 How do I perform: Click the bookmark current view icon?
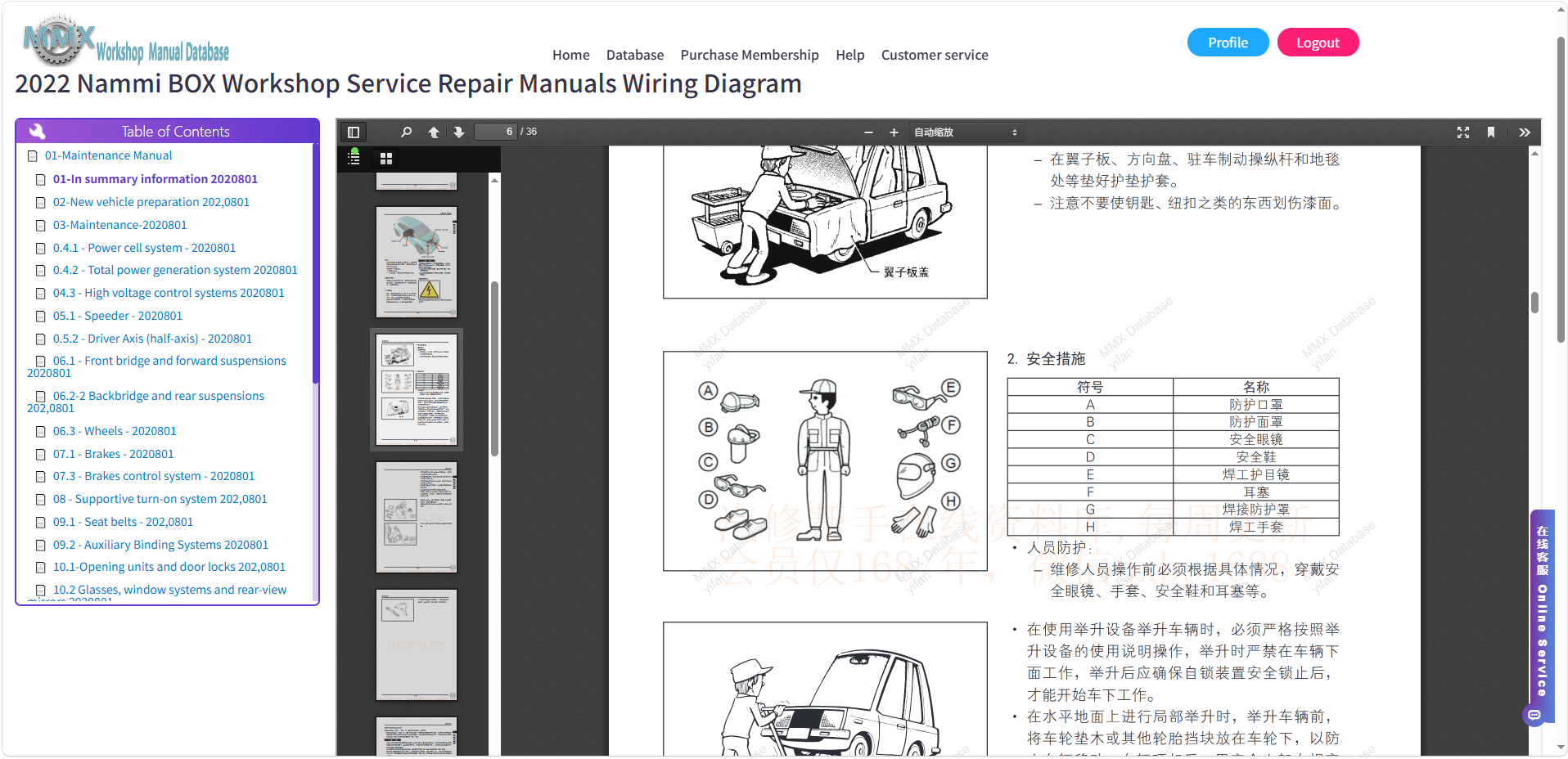point(1491,132)
